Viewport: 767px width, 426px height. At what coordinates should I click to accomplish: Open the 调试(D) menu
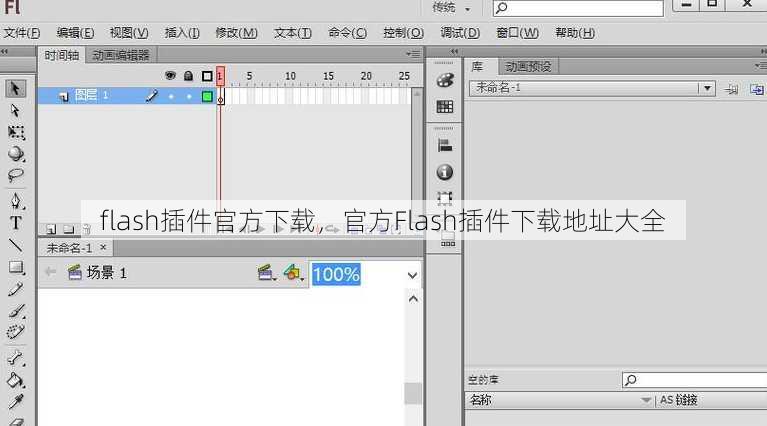(x=460, y=33)
